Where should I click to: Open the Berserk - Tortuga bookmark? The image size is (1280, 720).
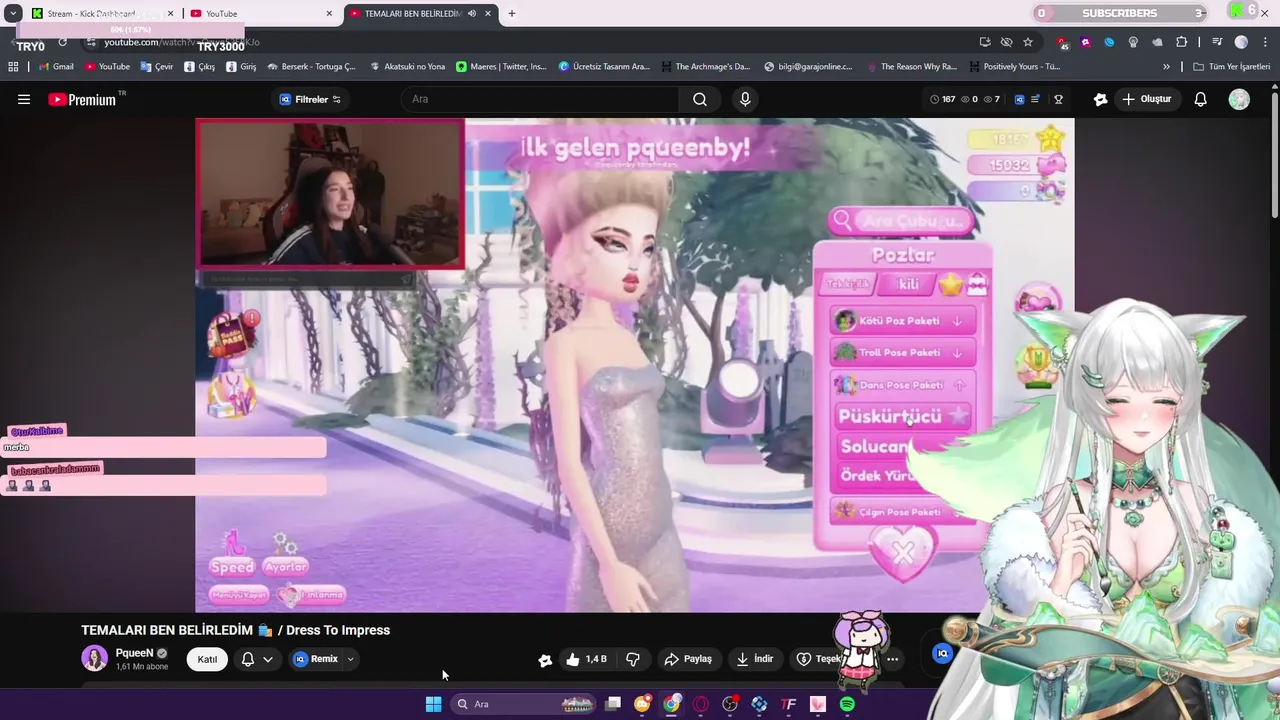pos(311,67)
